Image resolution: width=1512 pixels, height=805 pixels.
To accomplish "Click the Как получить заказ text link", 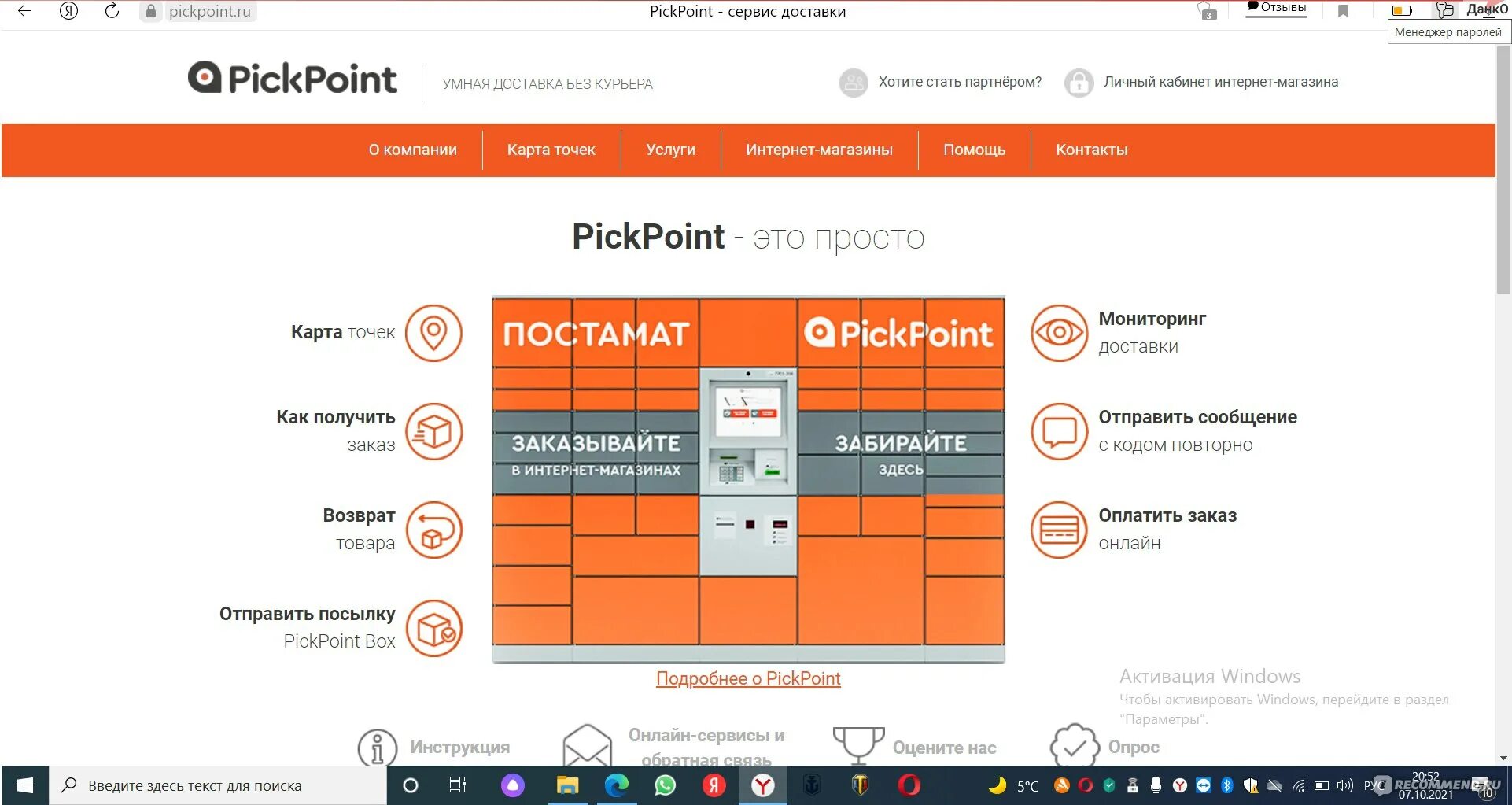I will coord(336,431).
